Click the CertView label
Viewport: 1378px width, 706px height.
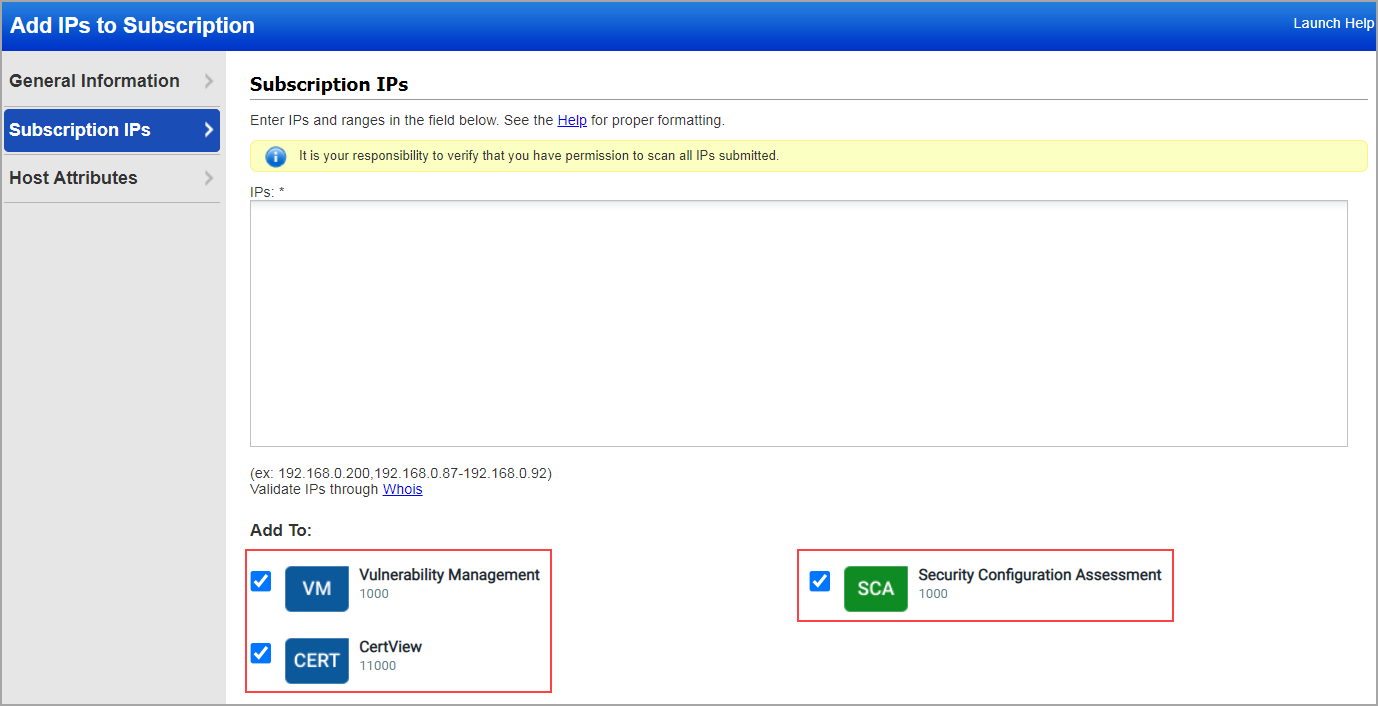(390, 647)
